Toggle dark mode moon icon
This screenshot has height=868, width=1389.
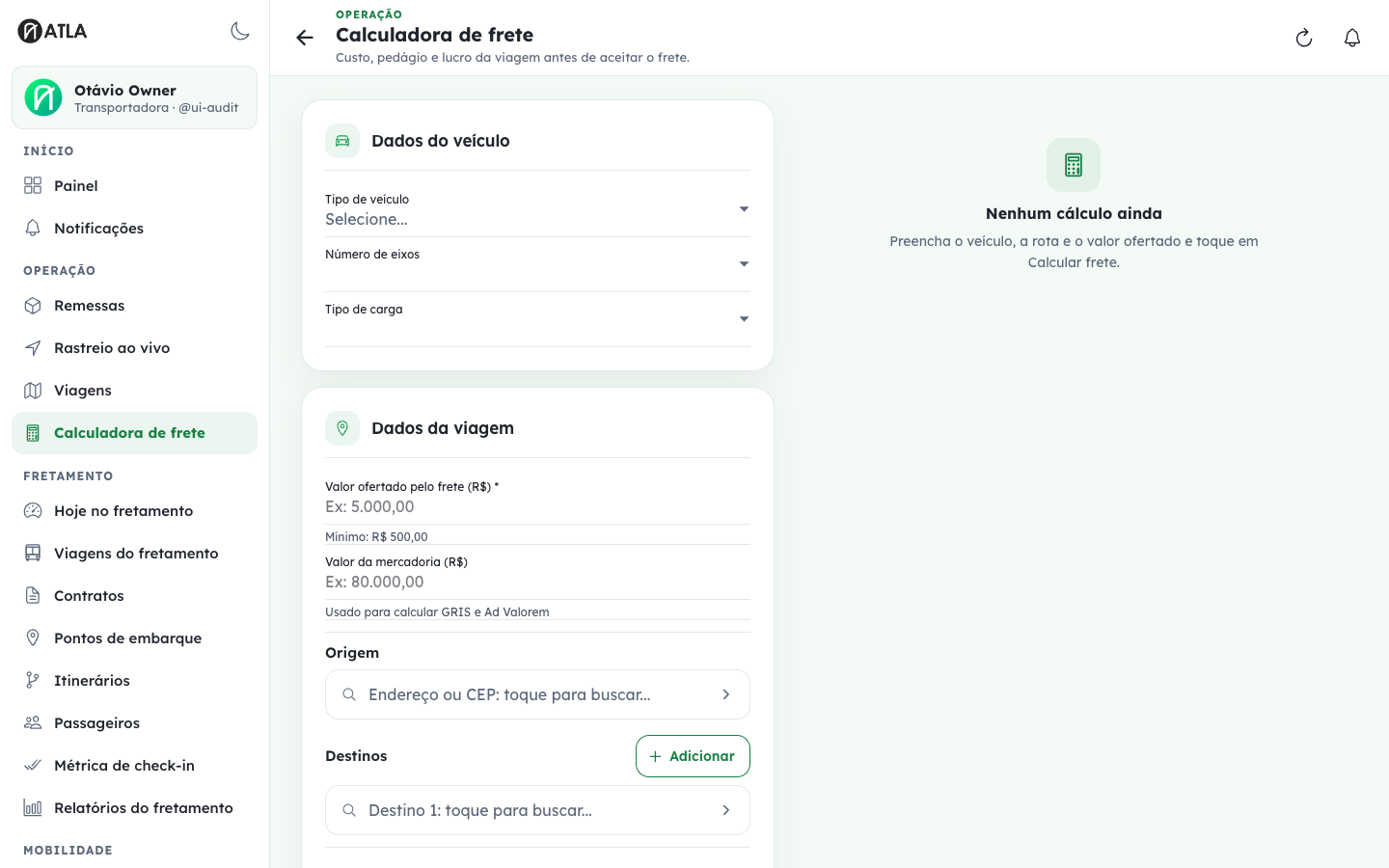point(240,31)
